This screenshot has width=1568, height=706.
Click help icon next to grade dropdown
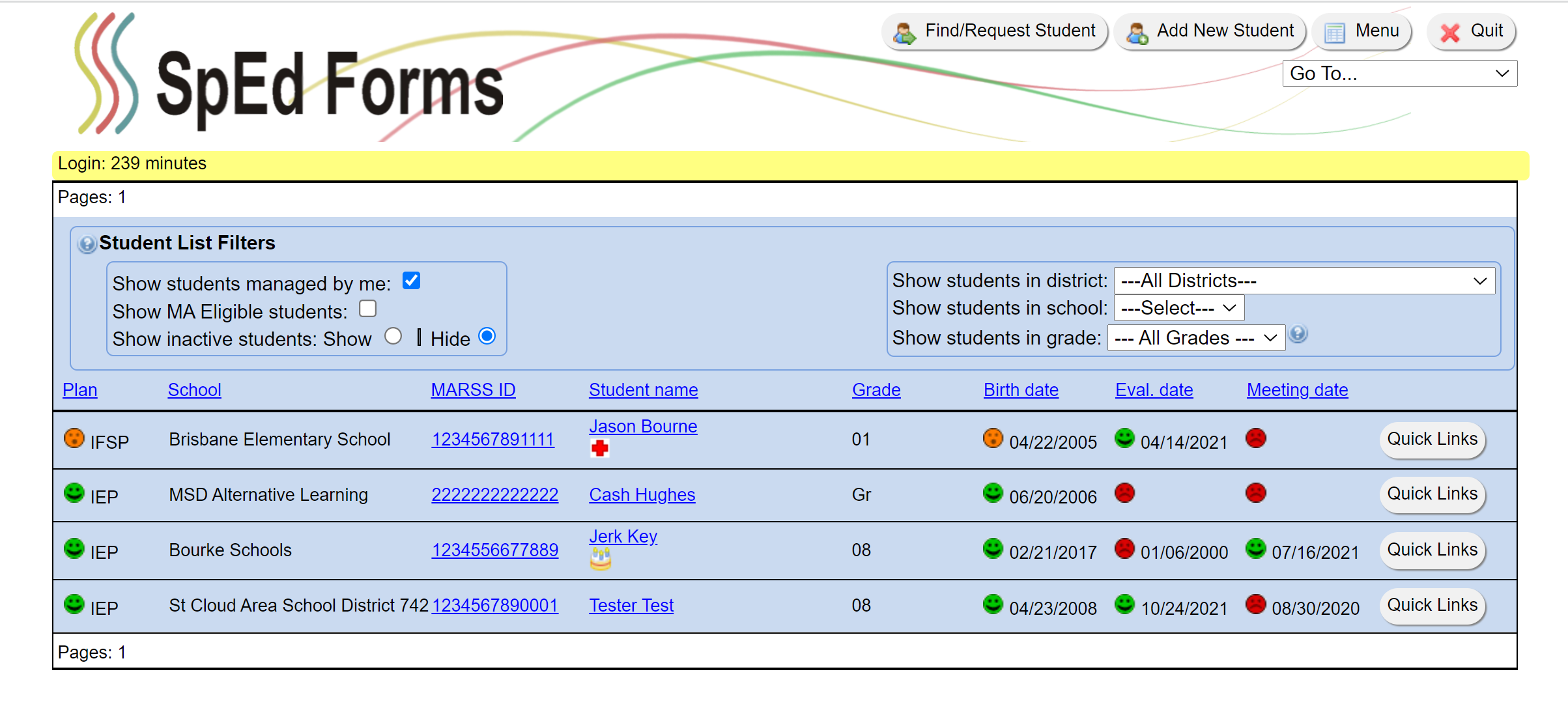point(1298,334)
